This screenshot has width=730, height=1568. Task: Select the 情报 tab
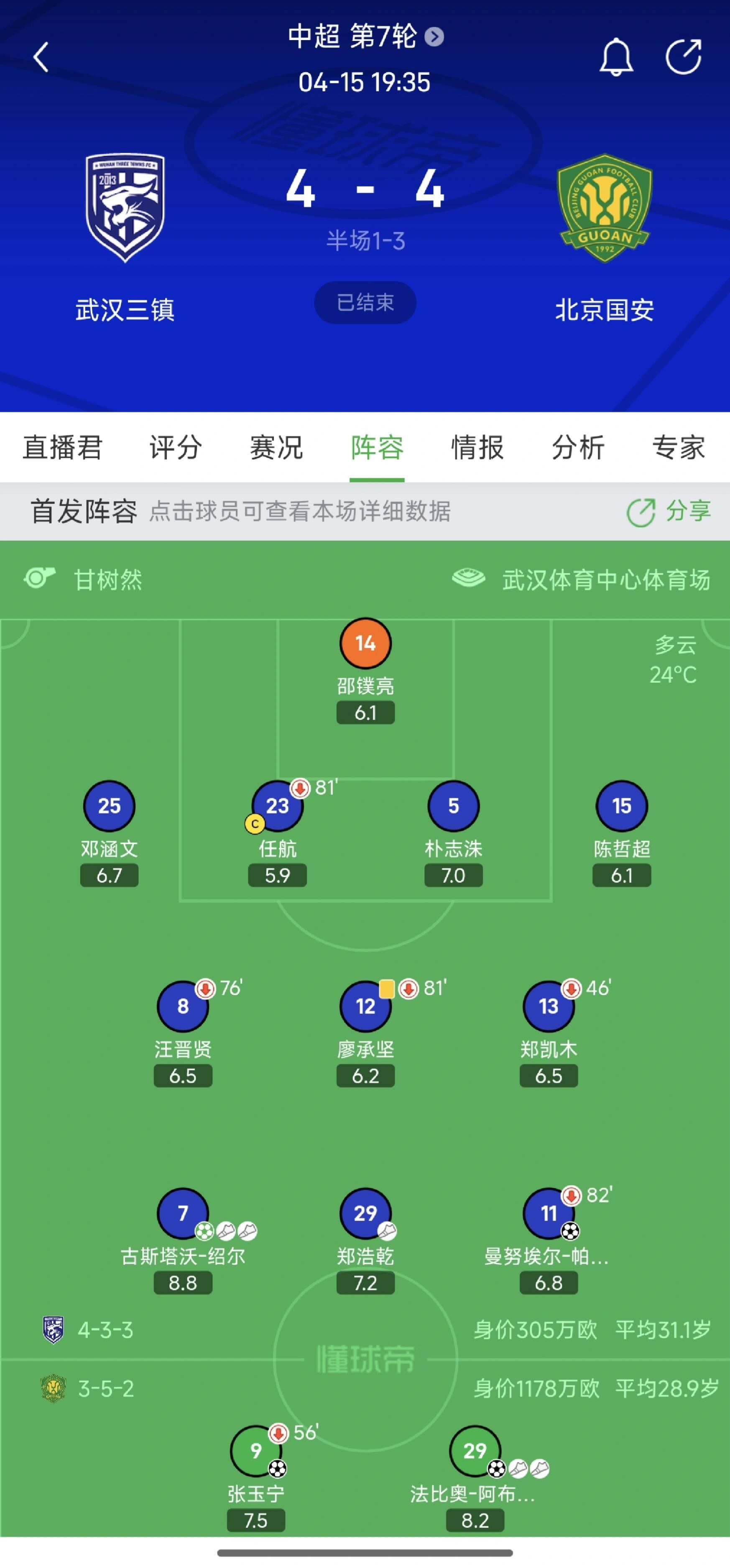(x=477, y=447)
